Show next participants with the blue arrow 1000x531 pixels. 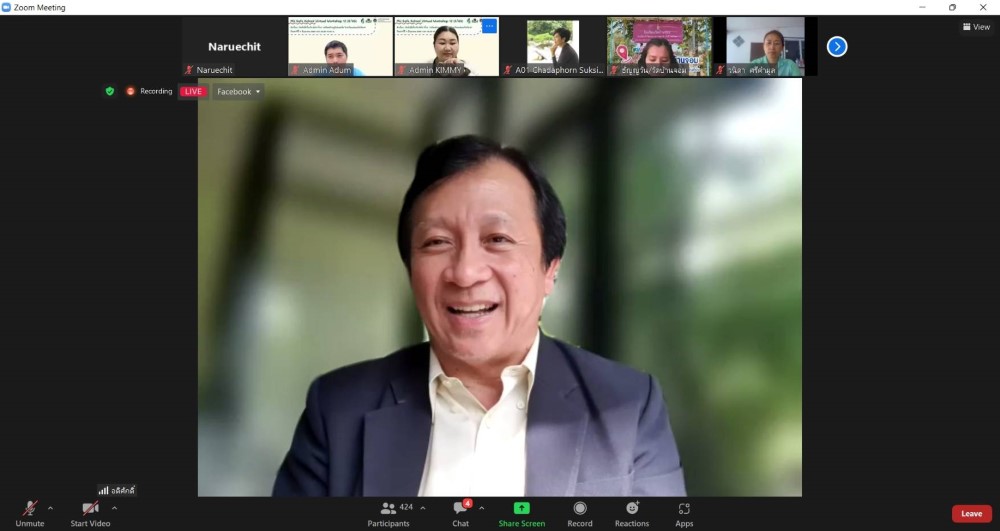point(837,46)
